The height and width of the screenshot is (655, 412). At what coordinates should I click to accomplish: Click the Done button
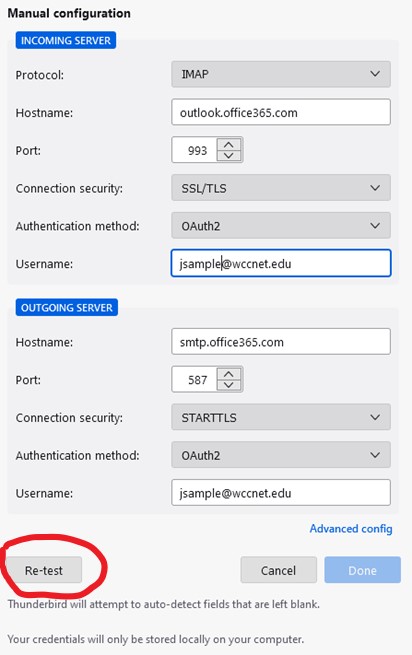tap(363, 570)
